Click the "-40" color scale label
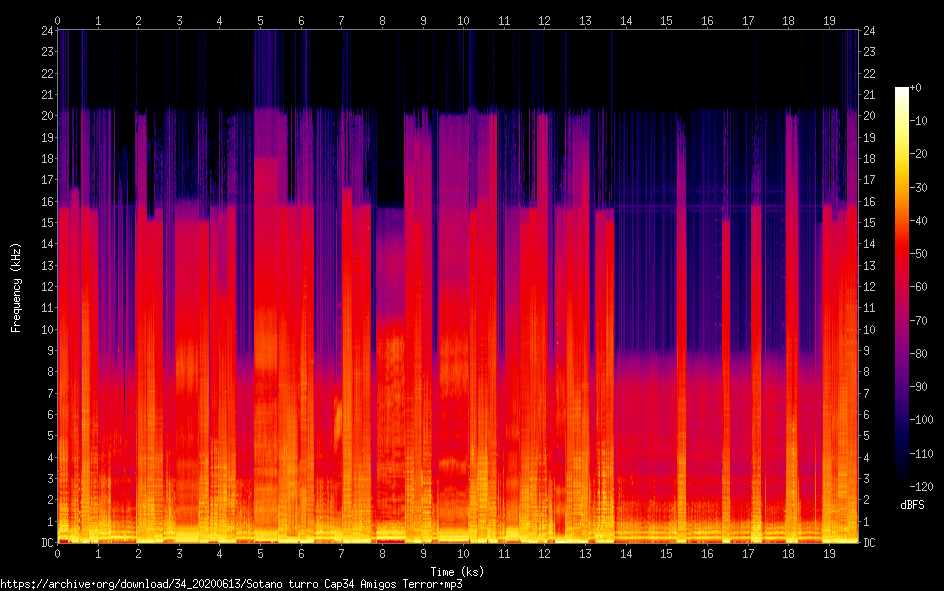 tap(918, 221)
